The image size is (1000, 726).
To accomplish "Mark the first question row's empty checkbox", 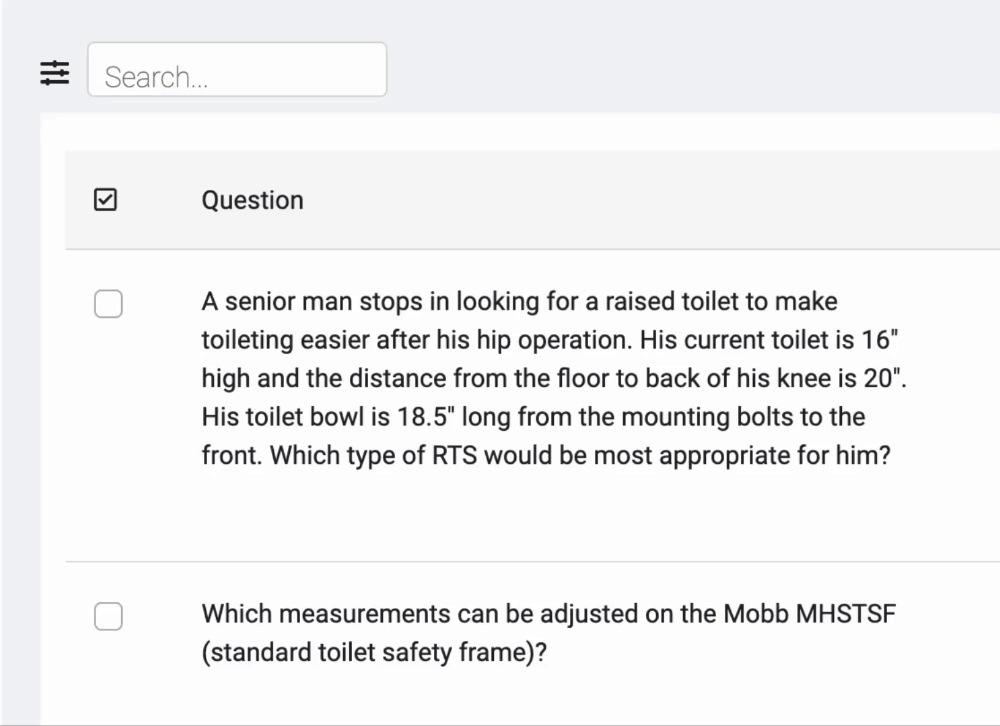I will [108, 304].
